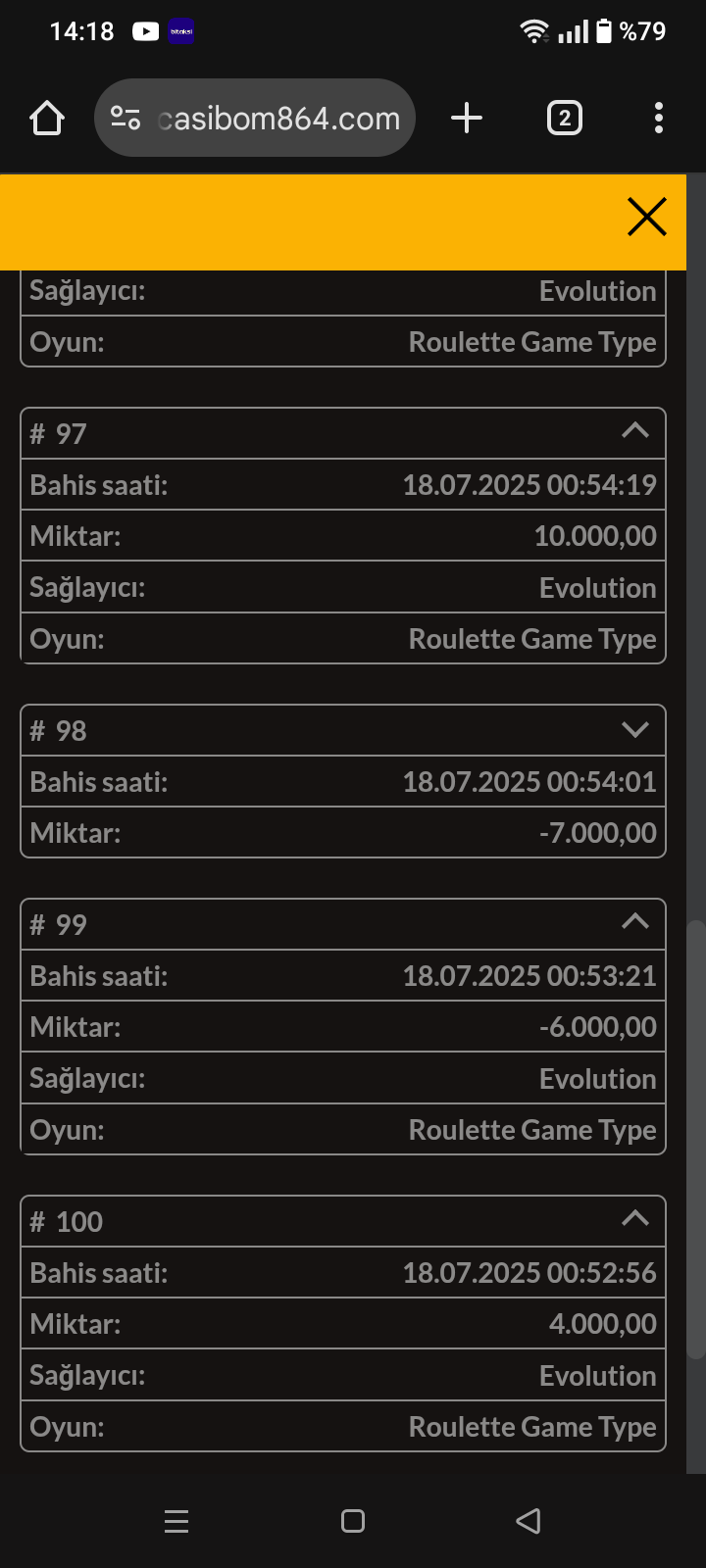Tap the casibom864.com address bar
The image size is (706, 1568).
coord(278,119)
